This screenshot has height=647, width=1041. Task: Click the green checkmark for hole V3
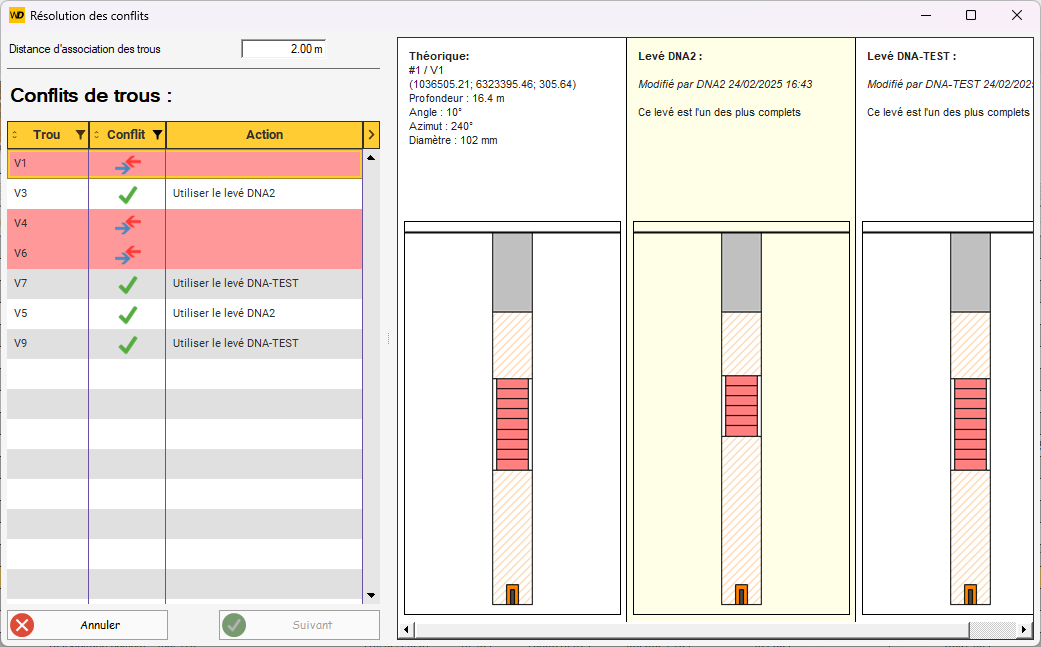pyautogui.click(x=127, y=194)
